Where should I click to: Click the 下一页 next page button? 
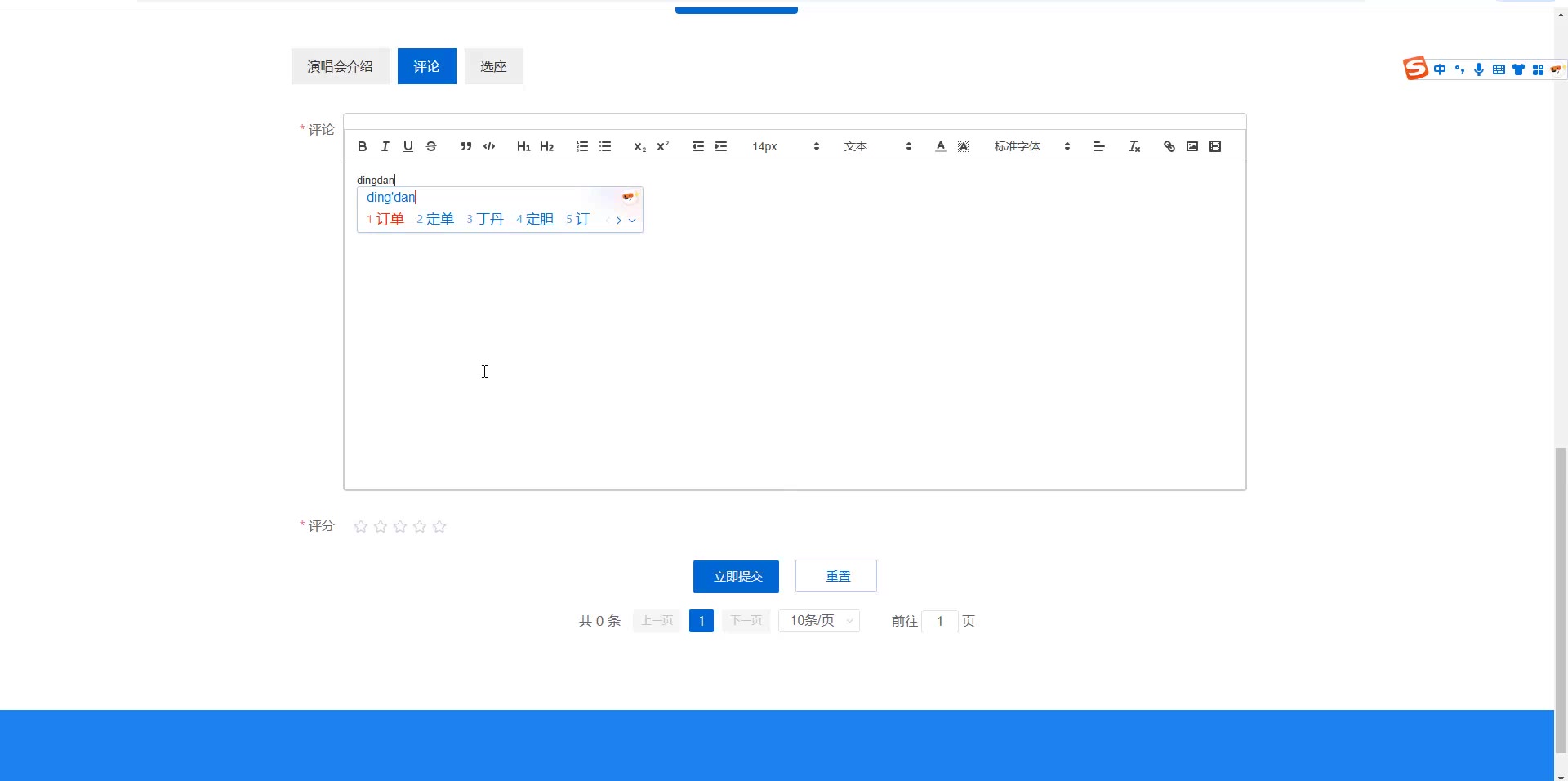tap(746, 621)
